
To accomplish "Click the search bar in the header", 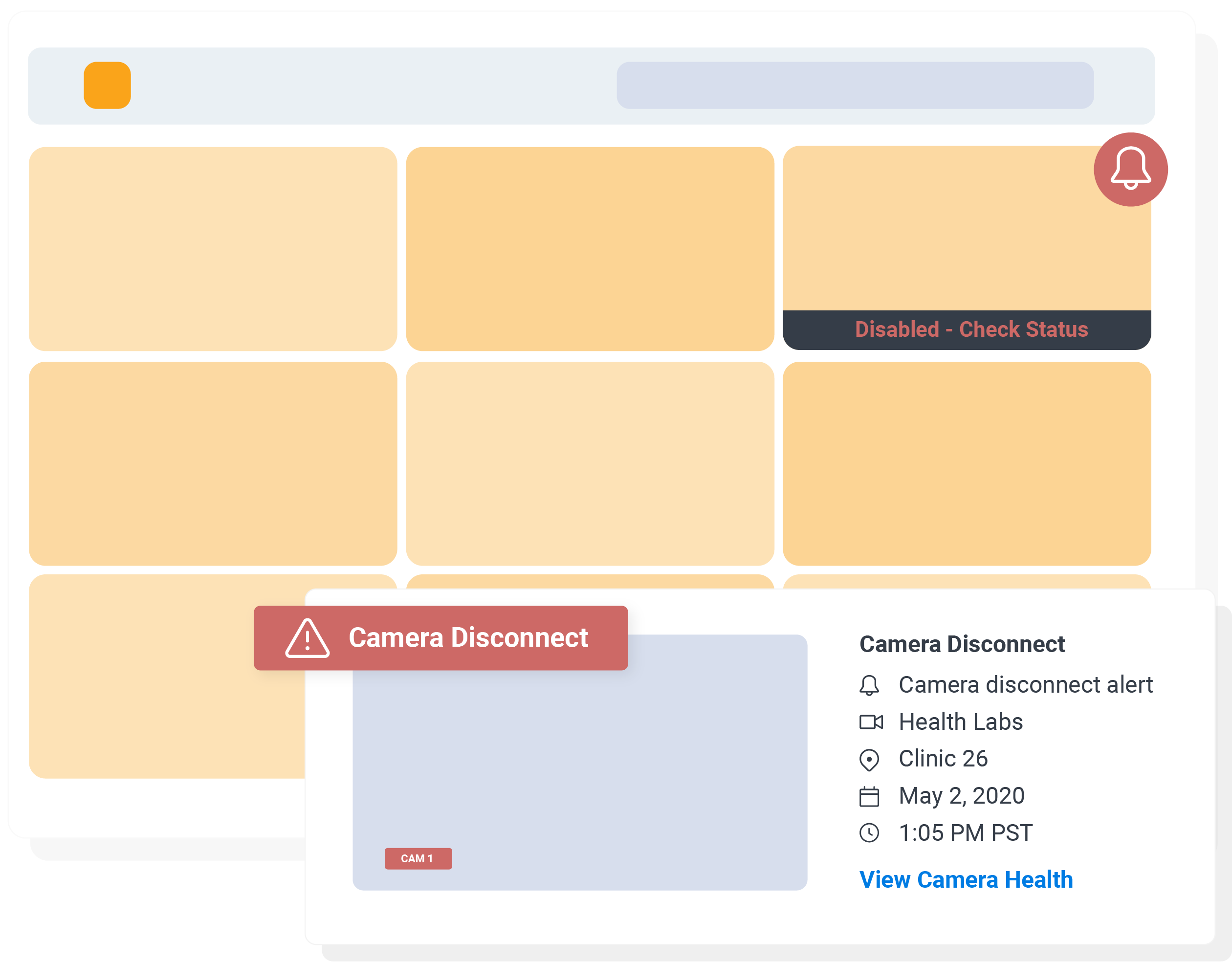I will [x=855, y=85].
